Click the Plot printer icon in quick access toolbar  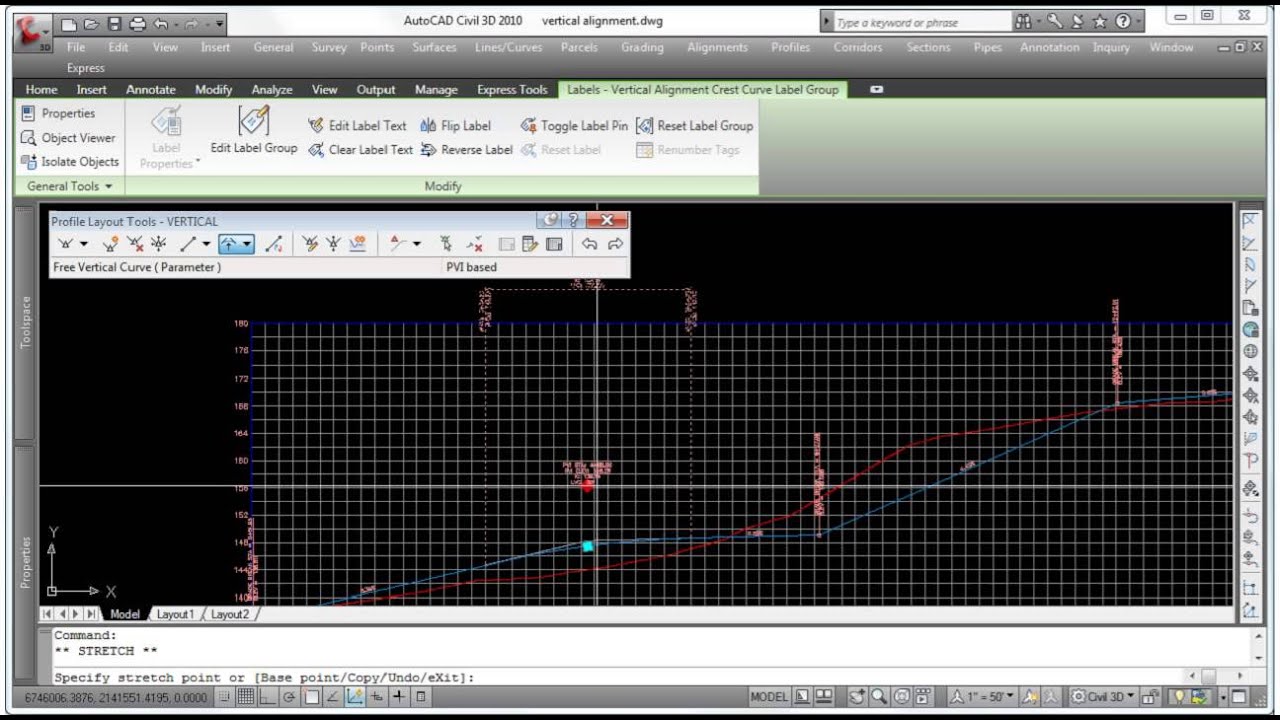pyautogui.click(x=138, y=23)
